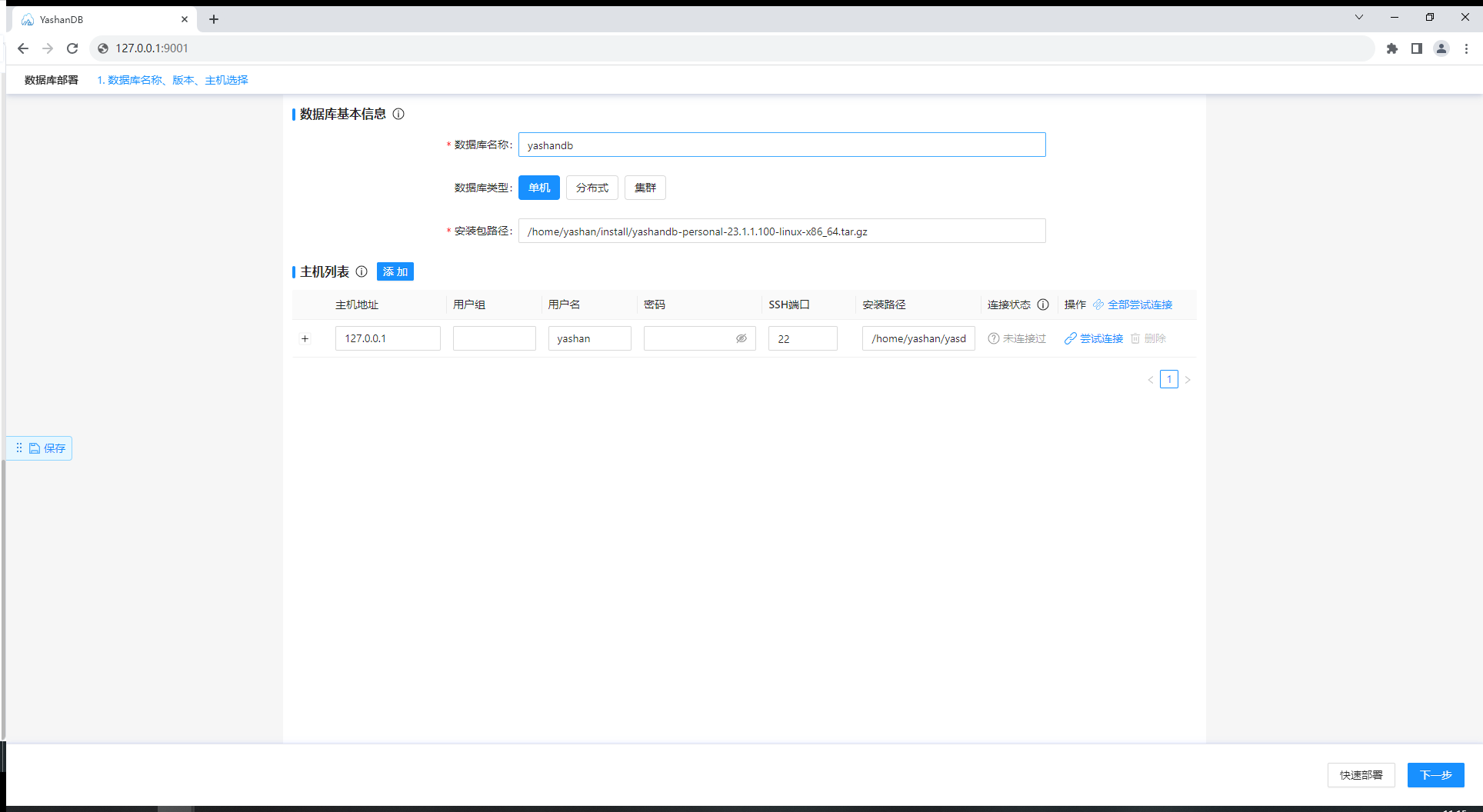
Task: Select 单机 database type
Action: 539,188
